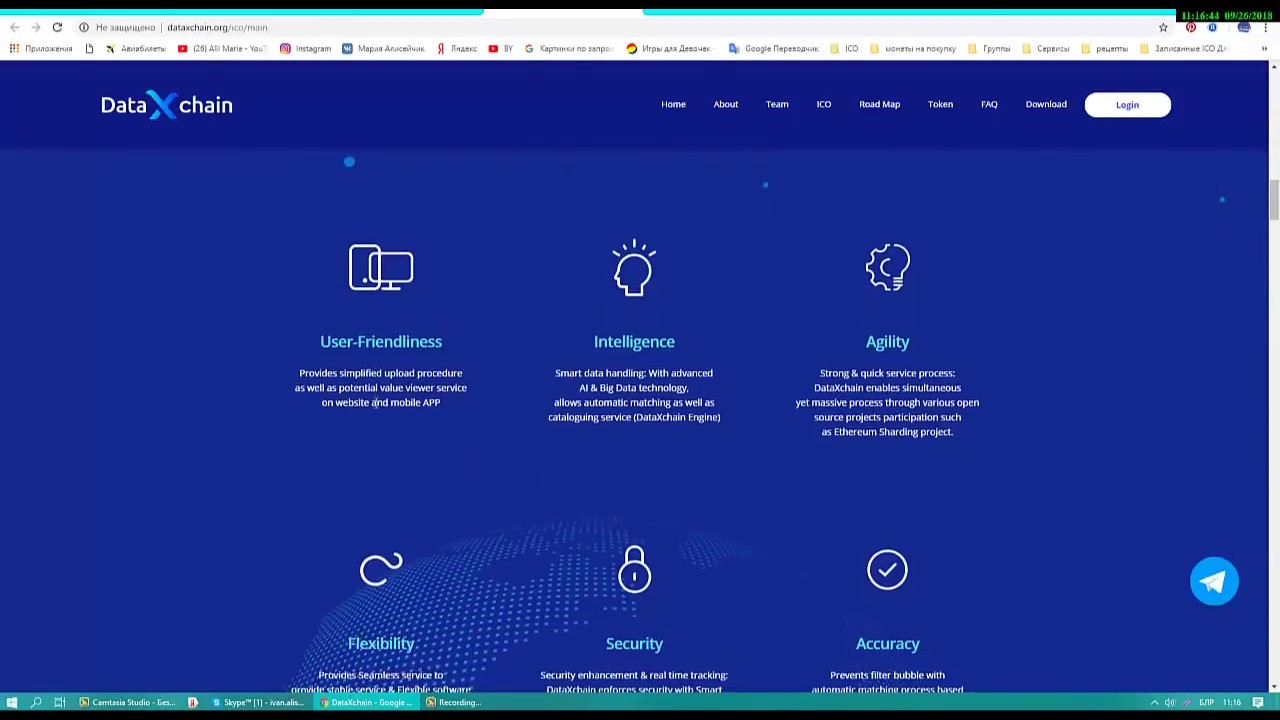This screenshot has width=1280, height=720.
Task: Open the Download nav item
Action: 1046,104
